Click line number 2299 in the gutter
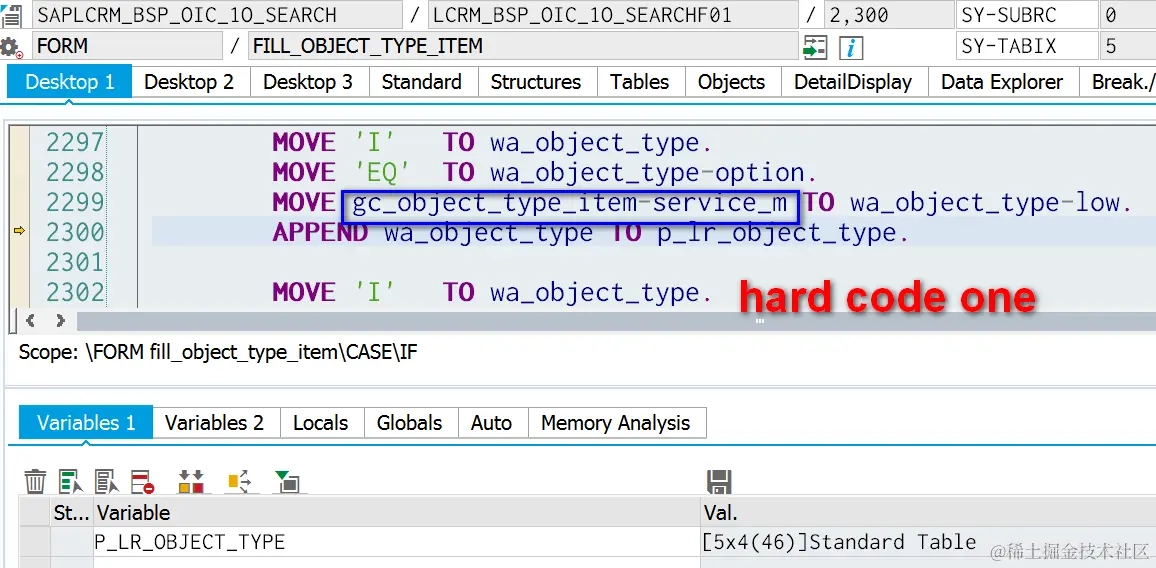This screenshot has width=1156, height=568. [x=75, y=202]
